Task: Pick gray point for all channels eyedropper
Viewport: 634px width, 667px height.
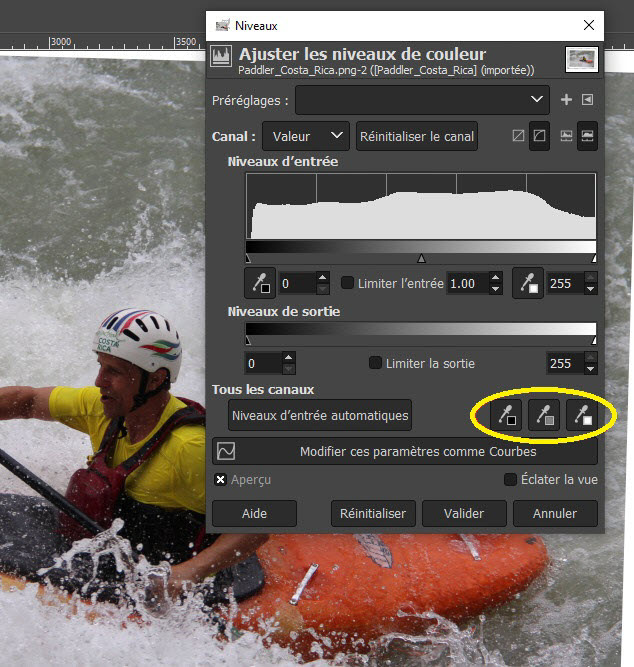Action: tap(543, 414)
